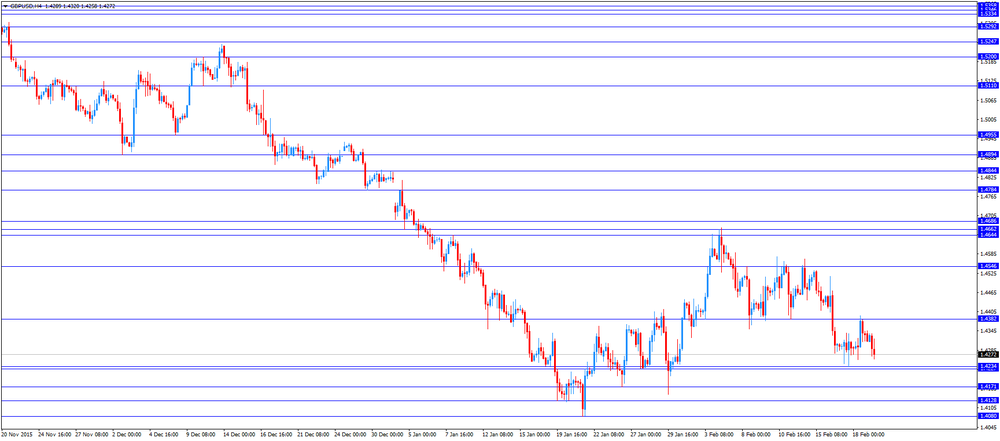Click the 8 Feb 00:00 time label

click(758, 434)
